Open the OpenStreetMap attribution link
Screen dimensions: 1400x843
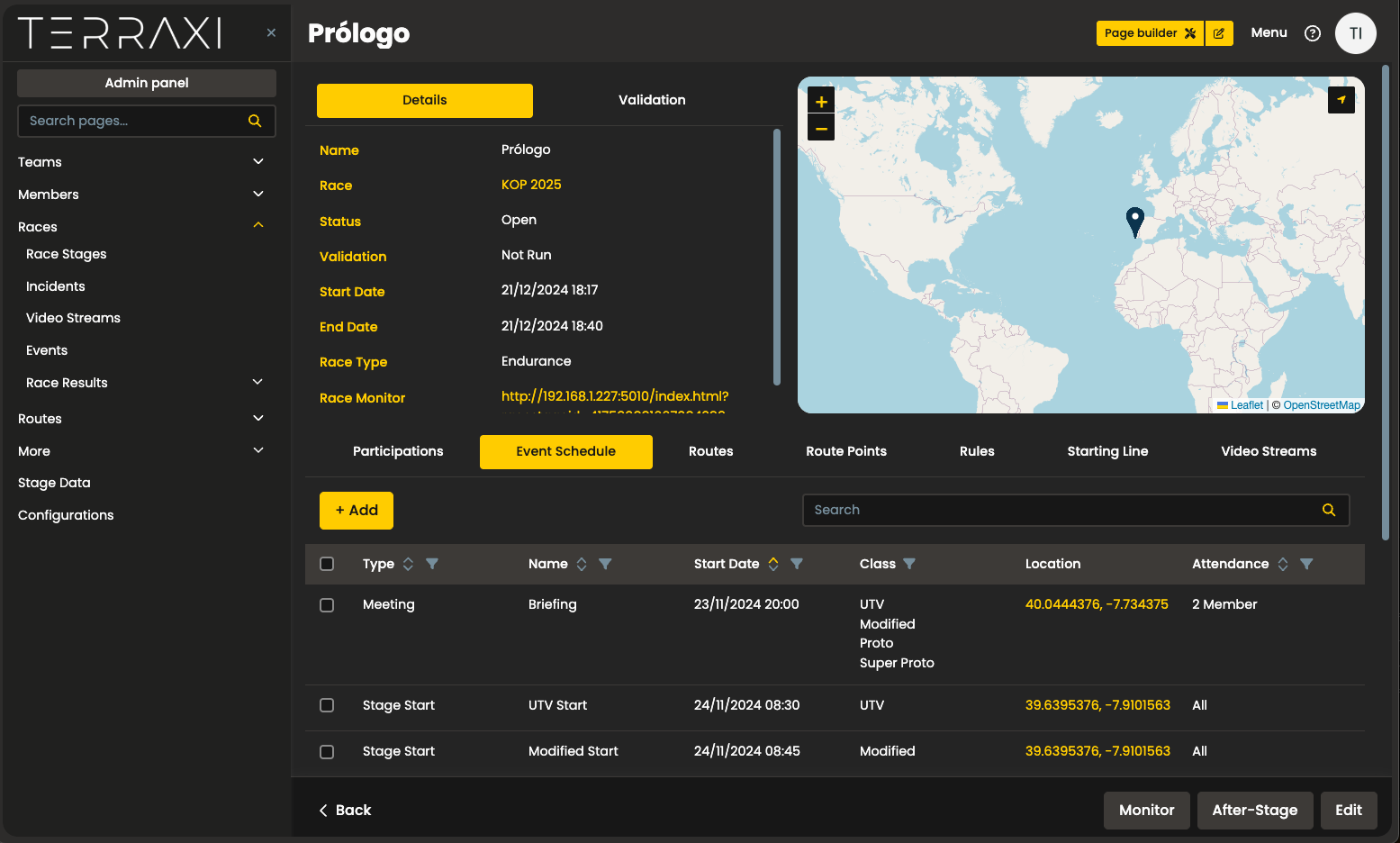1322,405
